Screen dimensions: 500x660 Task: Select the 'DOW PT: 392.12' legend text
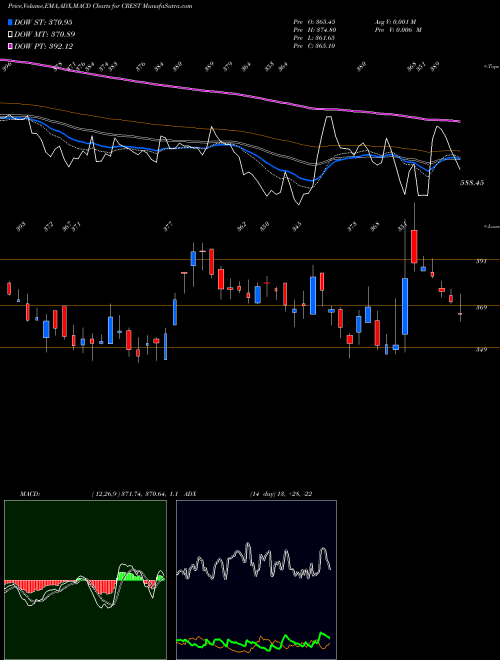pyautogui.click(x=43, y=46)
